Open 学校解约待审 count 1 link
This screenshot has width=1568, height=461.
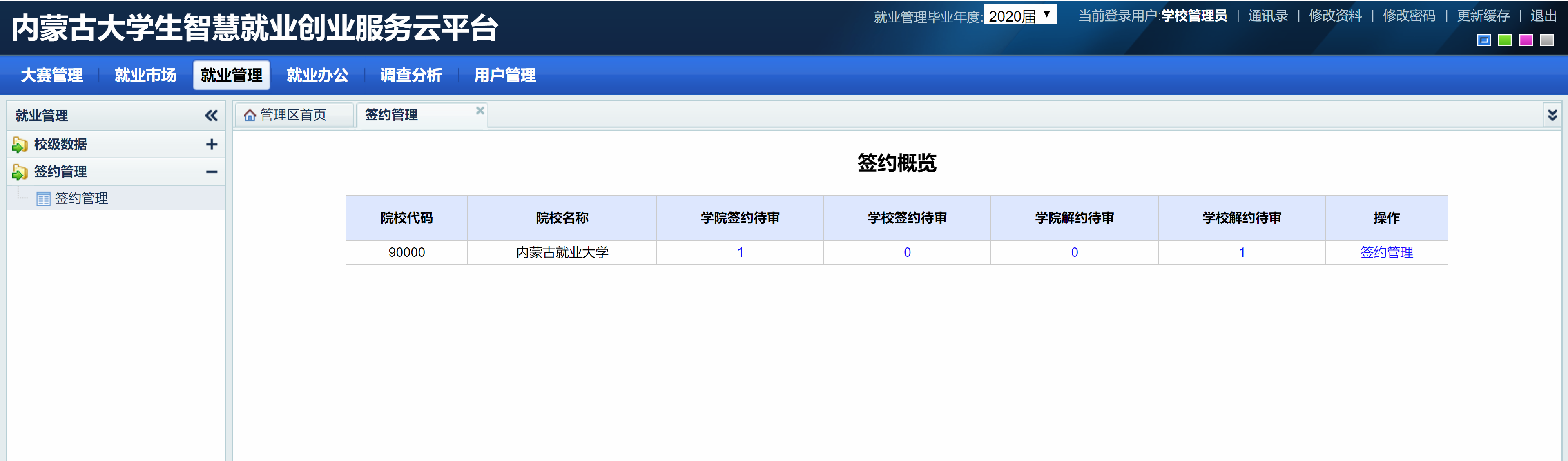(1242, 252)
